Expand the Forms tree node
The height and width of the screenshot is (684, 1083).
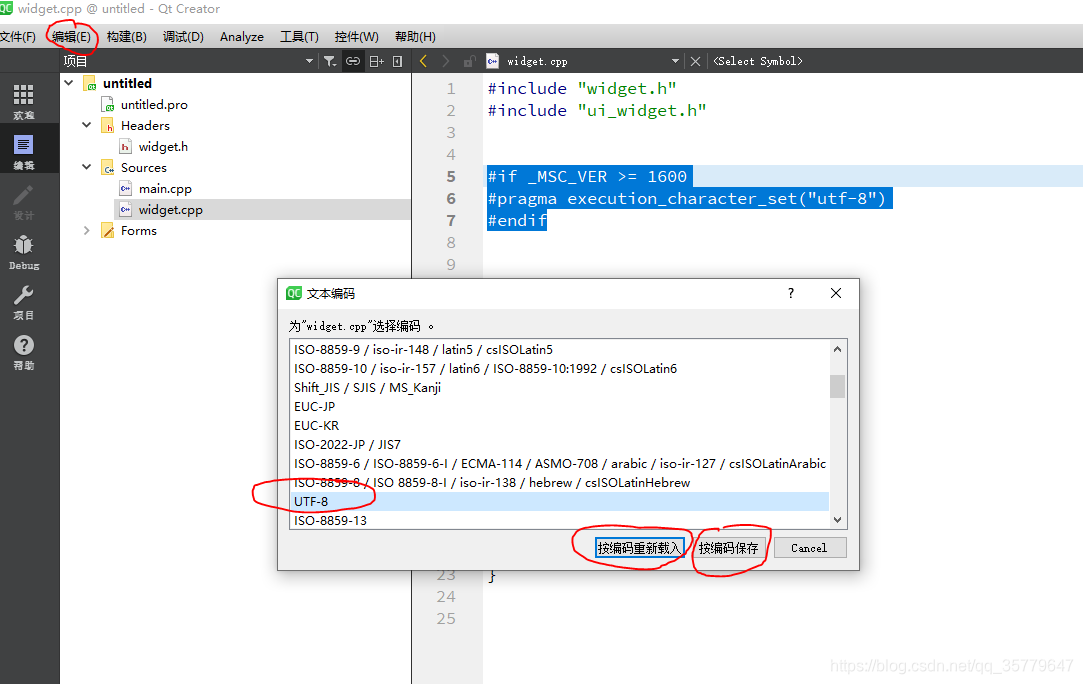86,231
